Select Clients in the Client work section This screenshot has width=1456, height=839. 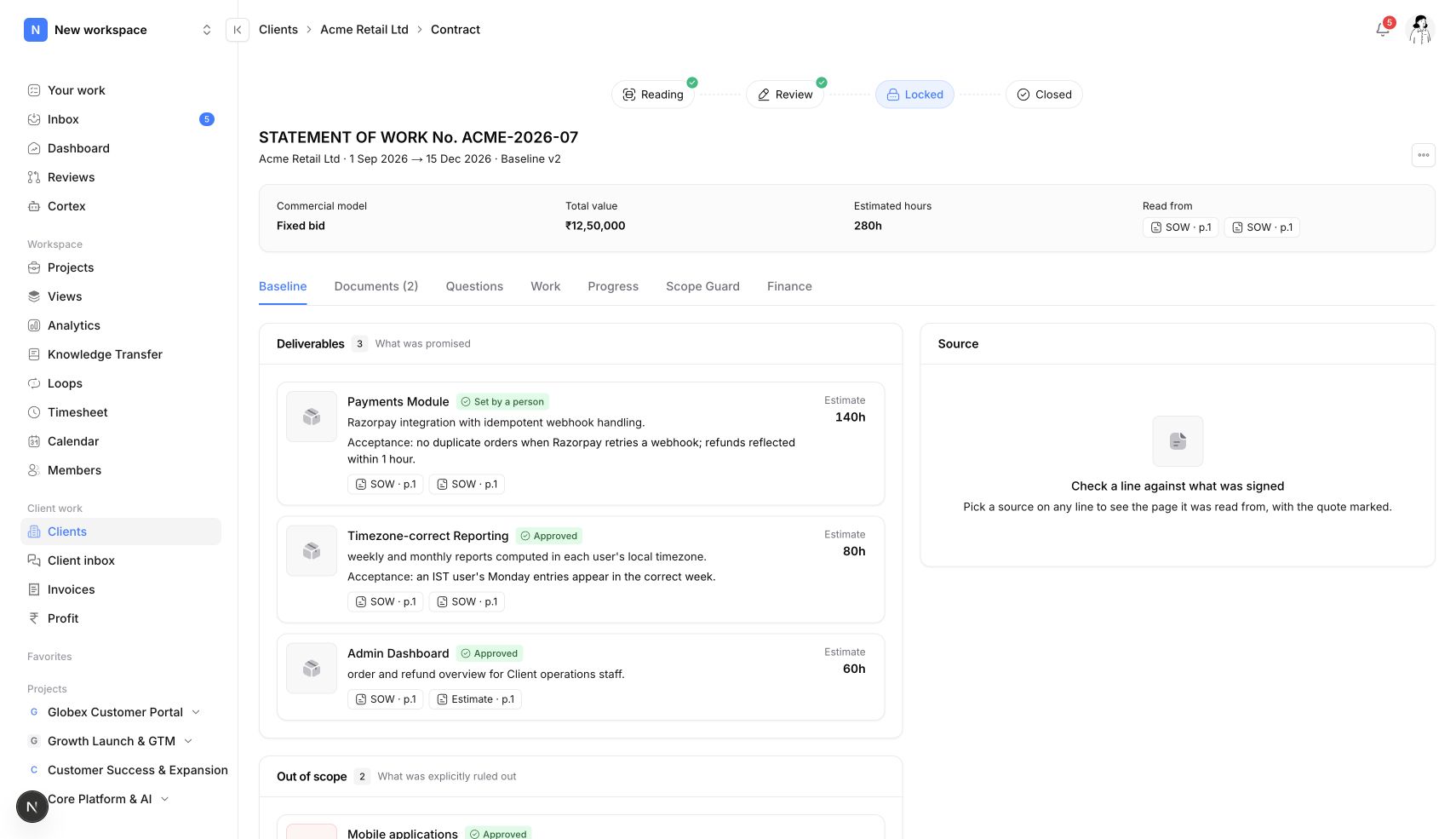tap(121, 532)
